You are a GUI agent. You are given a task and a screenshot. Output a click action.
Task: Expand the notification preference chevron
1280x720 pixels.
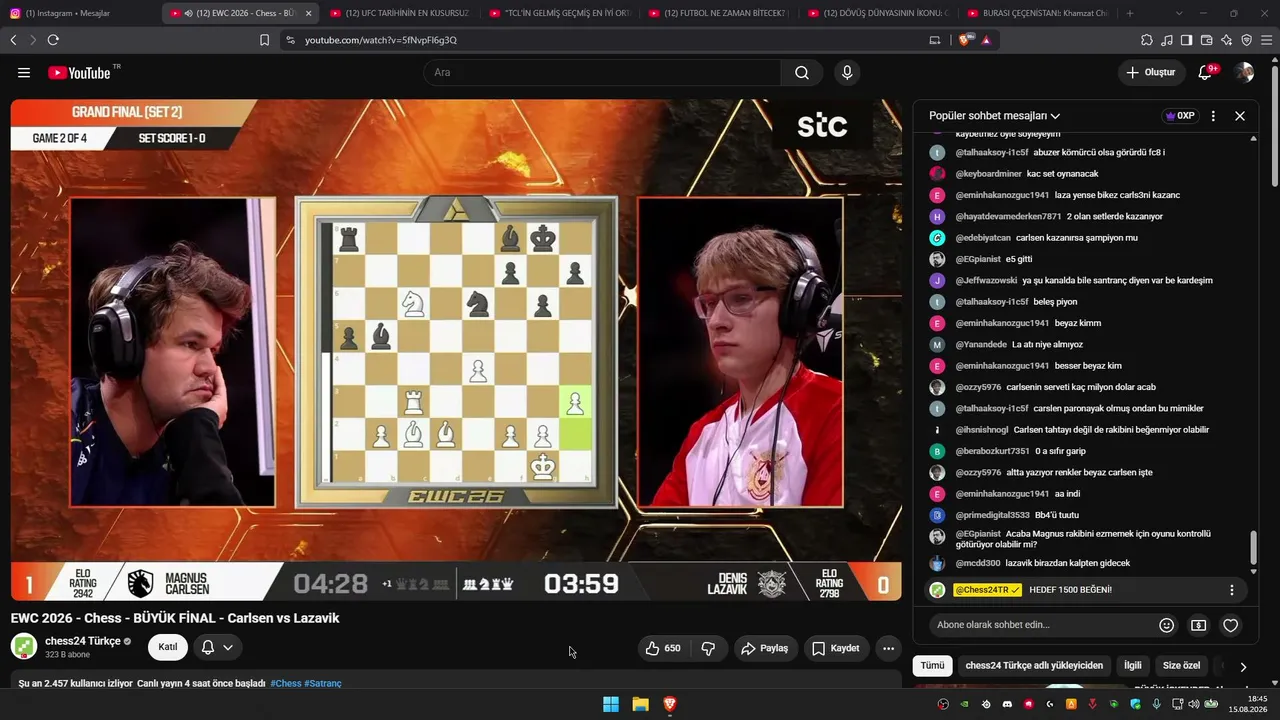pos(228,647)
